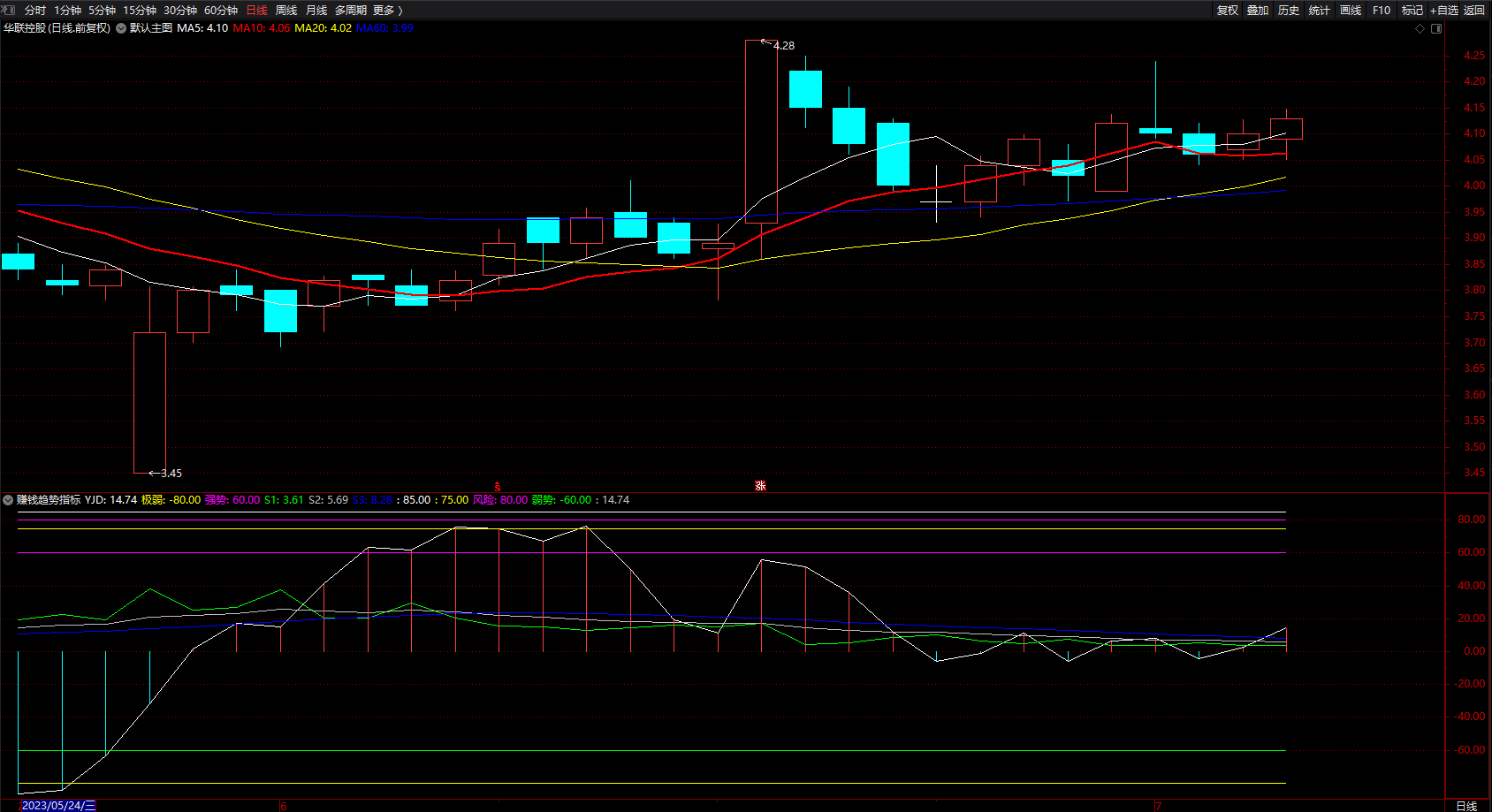Click the 日线 label at bottom-right
Viewport: 1492px width, 812px height.
tap(1466, 805)
